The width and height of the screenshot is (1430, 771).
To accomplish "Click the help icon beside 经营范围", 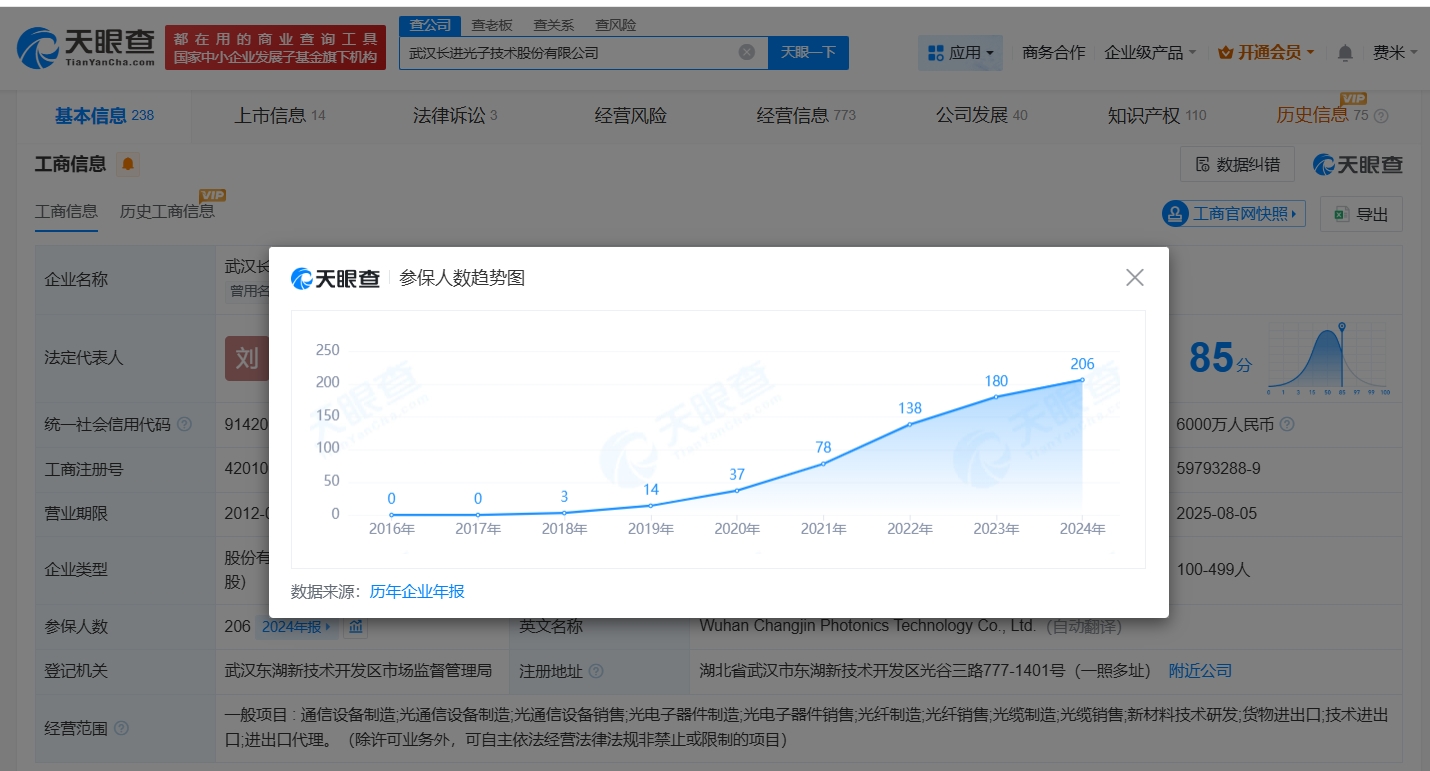I will pyautogui.click(x=121, y=728).
